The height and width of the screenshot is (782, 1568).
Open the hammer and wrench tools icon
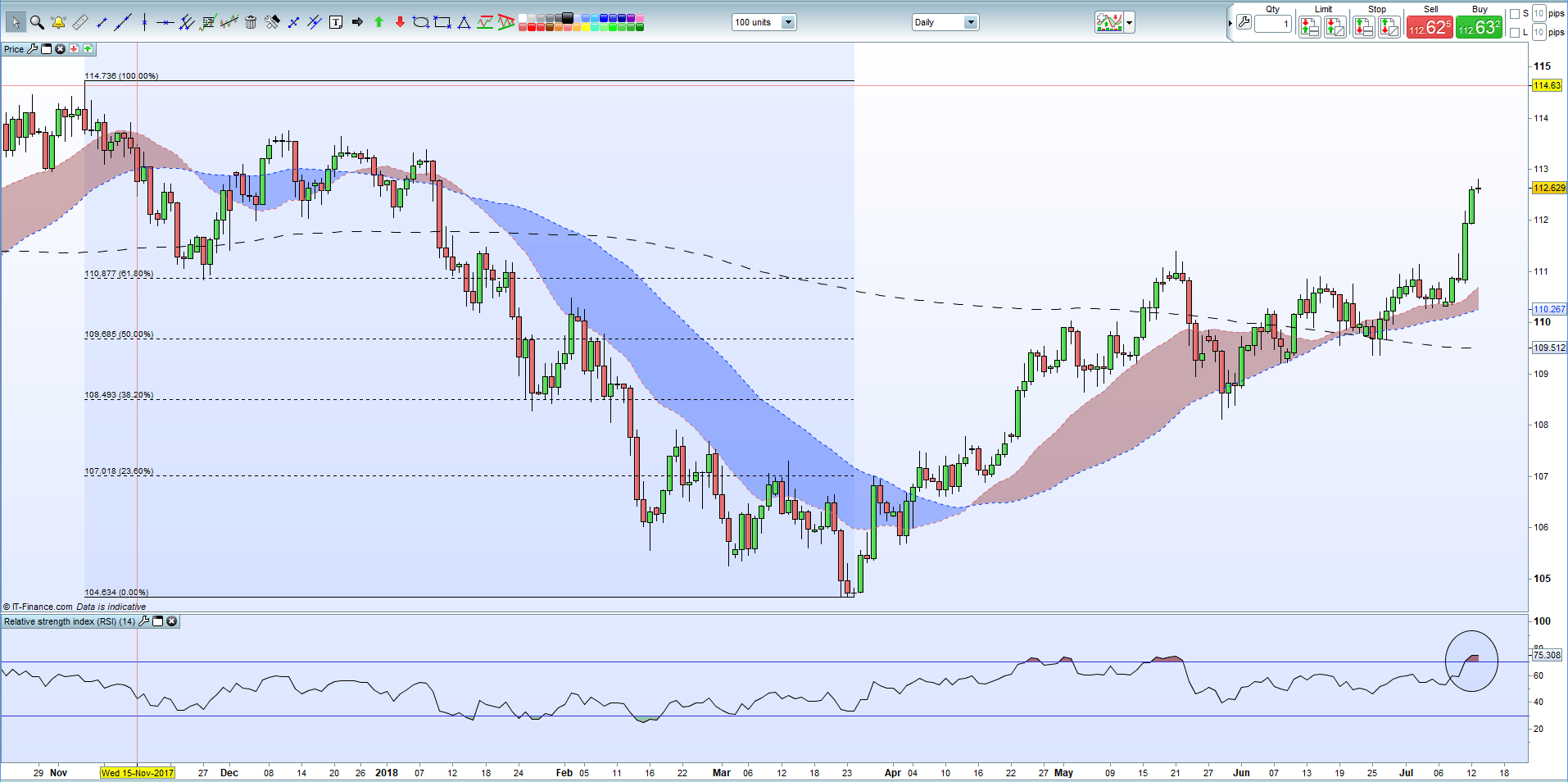click(x=272, y=22)
